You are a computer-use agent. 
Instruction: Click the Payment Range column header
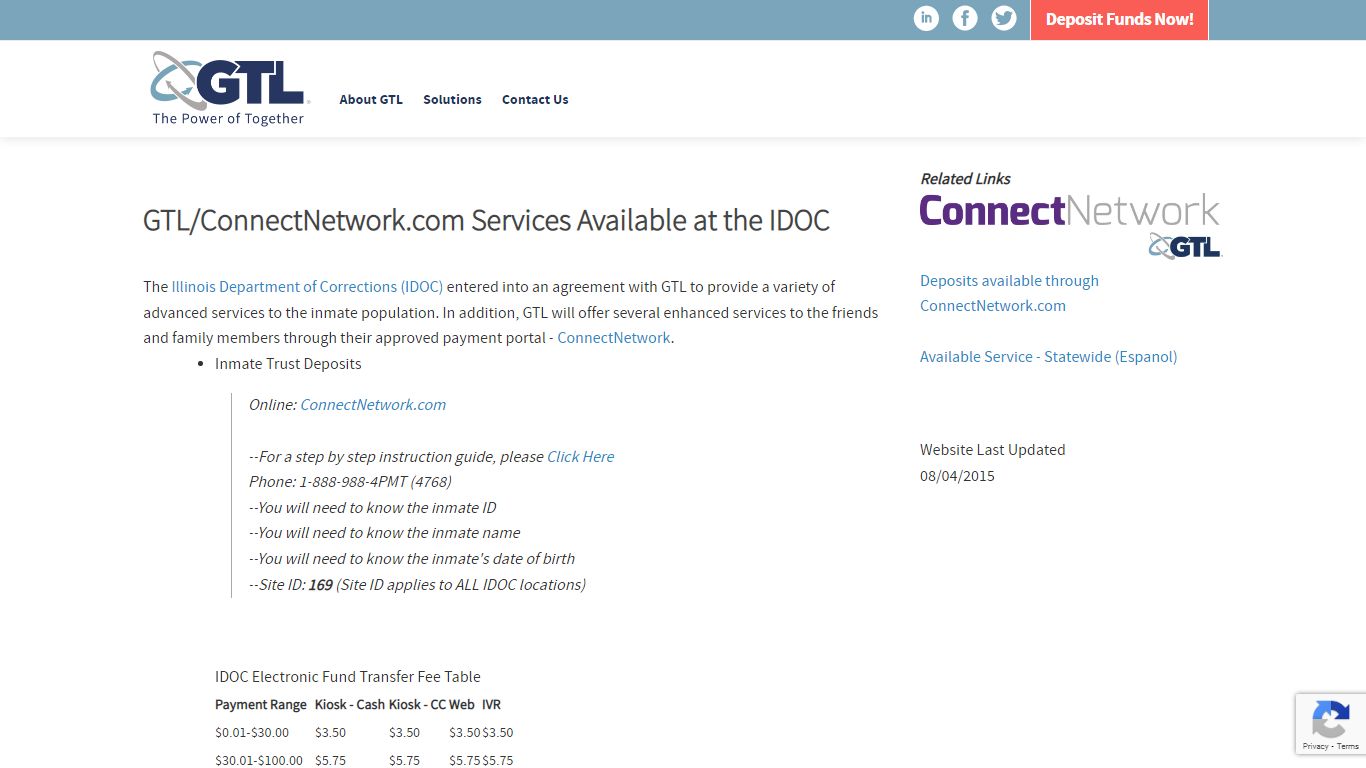[x=261, y=704]
